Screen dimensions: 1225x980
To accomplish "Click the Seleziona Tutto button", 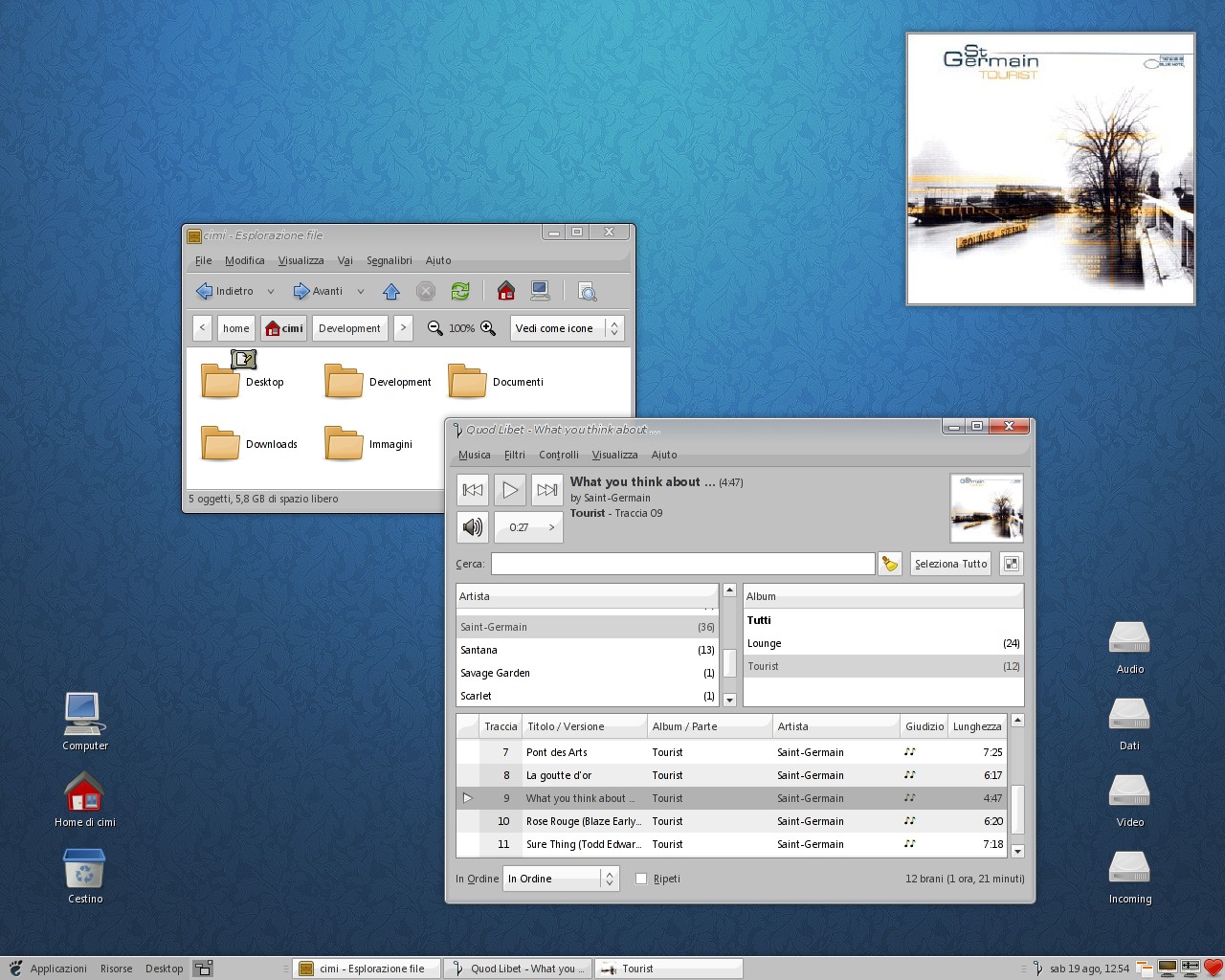I will tap(950, 564).
